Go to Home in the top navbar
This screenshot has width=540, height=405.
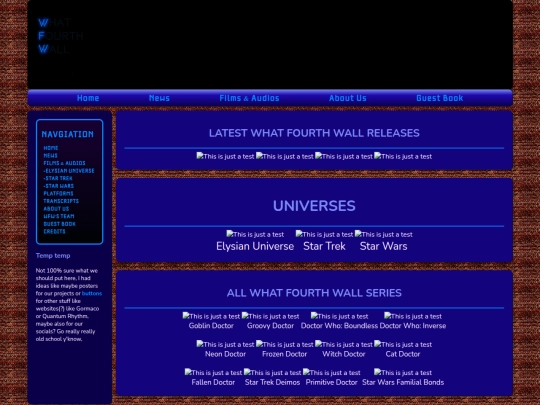tap(88, 98)
